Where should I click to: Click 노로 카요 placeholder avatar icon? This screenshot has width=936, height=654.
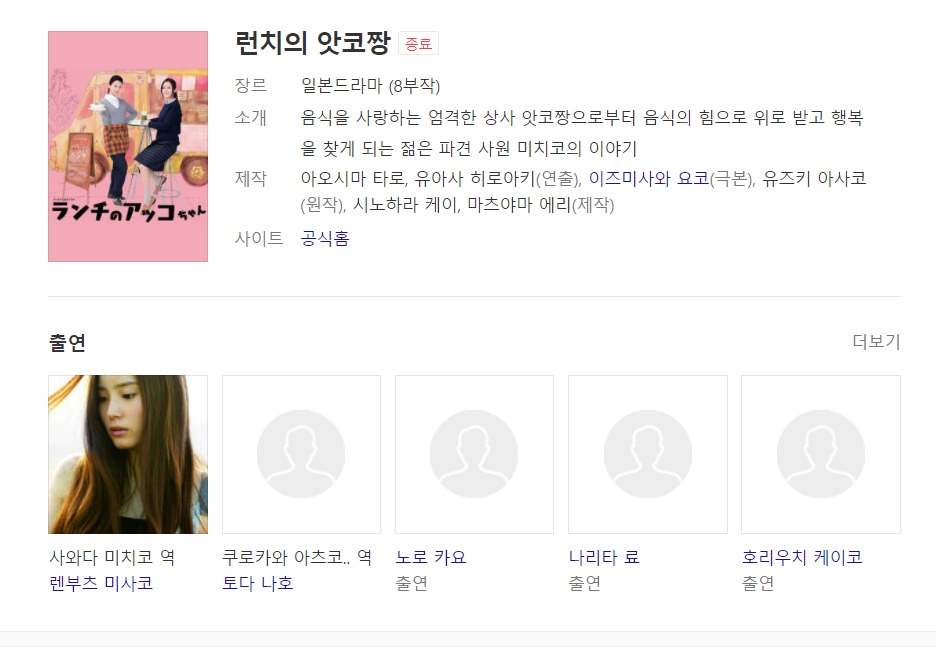(474, 454)
